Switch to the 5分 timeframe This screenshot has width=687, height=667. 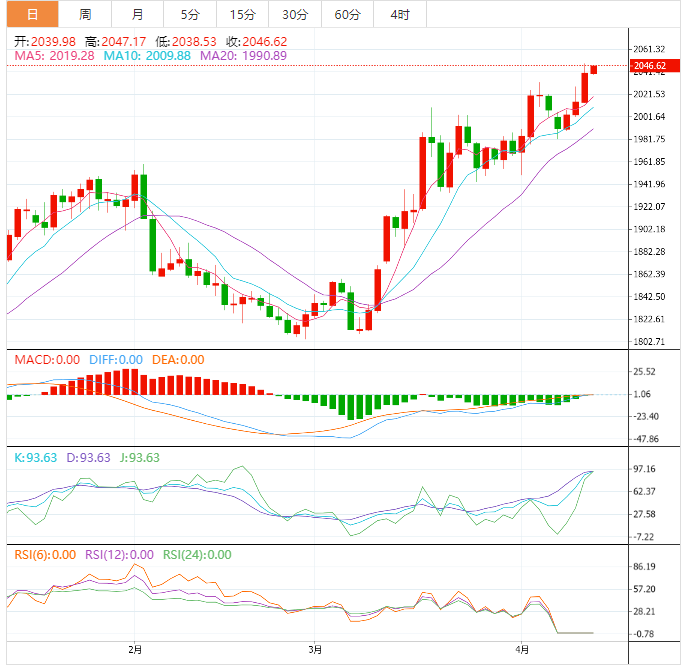tap(190, 14)
